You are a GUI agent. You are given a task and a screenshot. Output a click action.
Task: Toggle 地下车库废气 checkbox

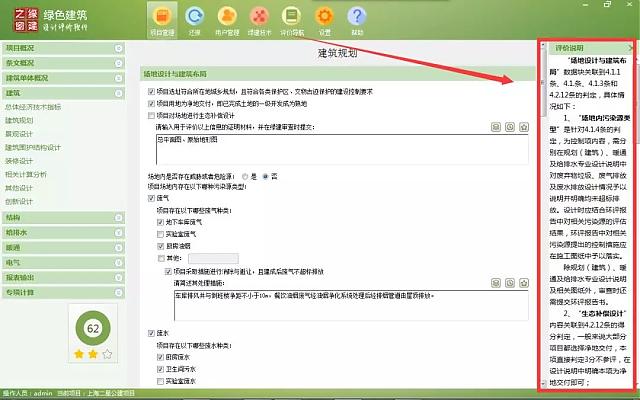[160, 222]
